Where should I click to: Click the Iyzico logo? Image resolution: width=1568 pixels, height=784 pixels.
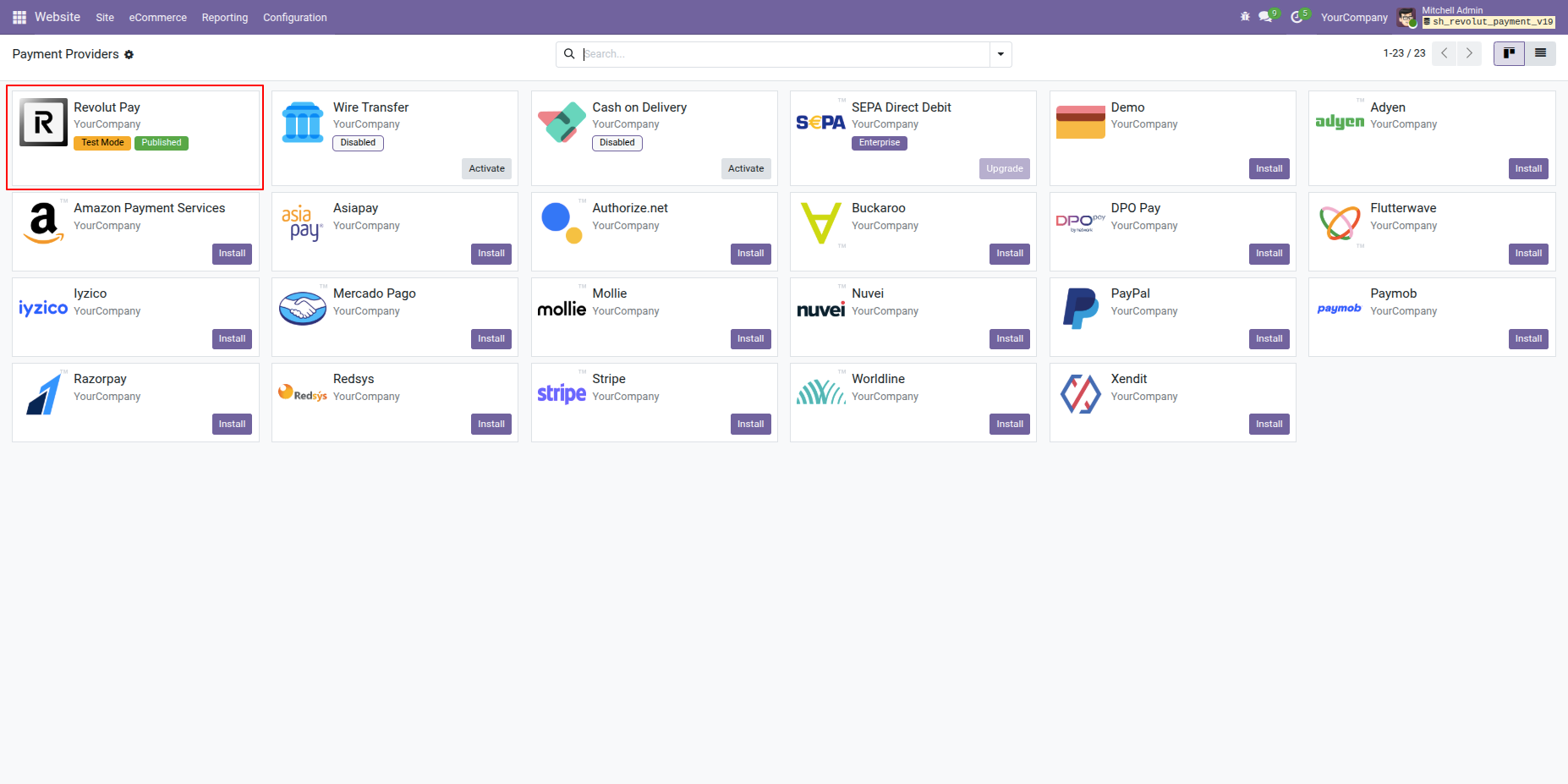pyautogui.click(x=43, y=309)
